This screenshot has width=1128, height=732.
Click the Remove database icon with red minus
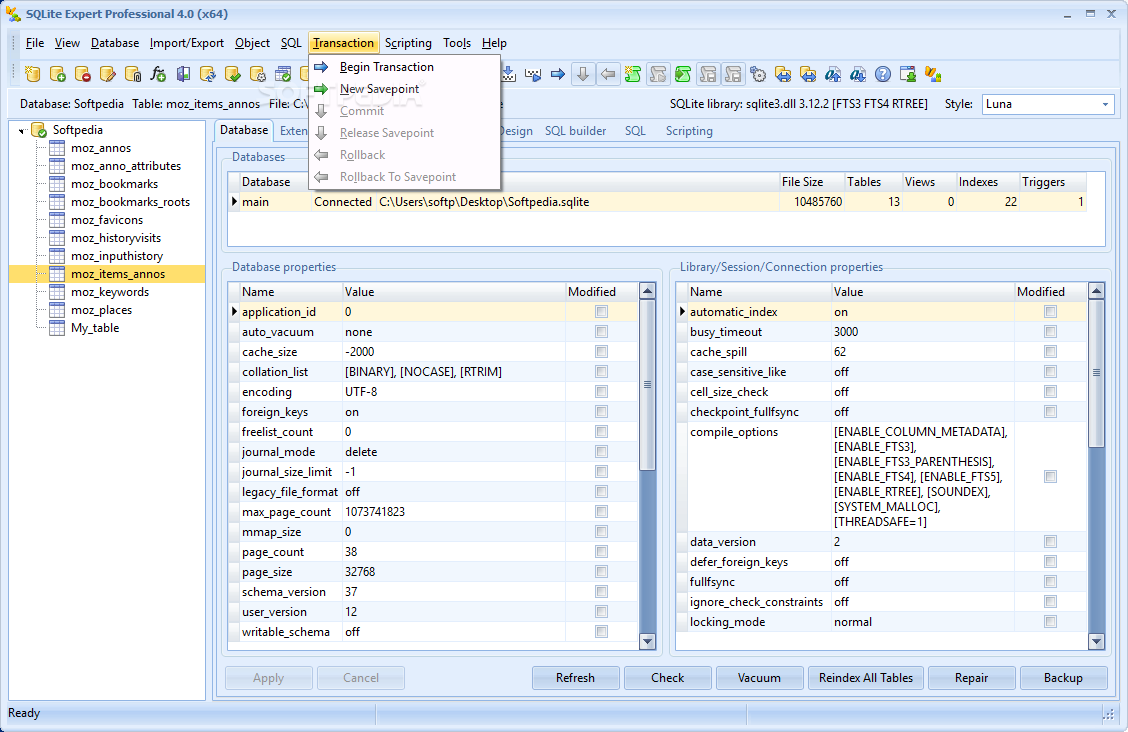(x=83, y=74)
